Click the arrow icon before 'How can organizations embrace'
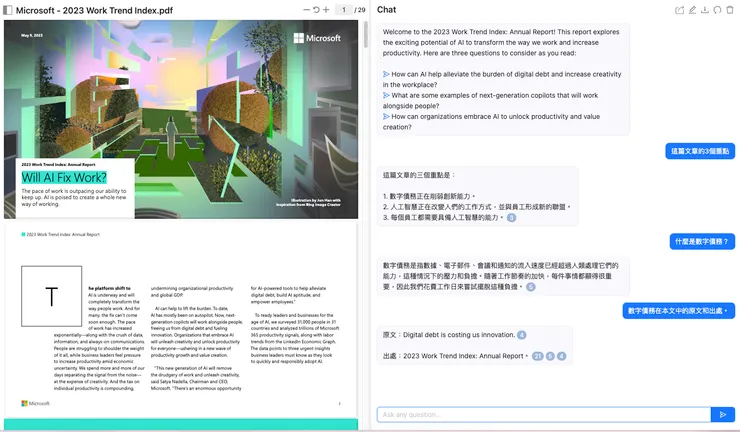This screenshot has height=432, width=740. point(386,117)
